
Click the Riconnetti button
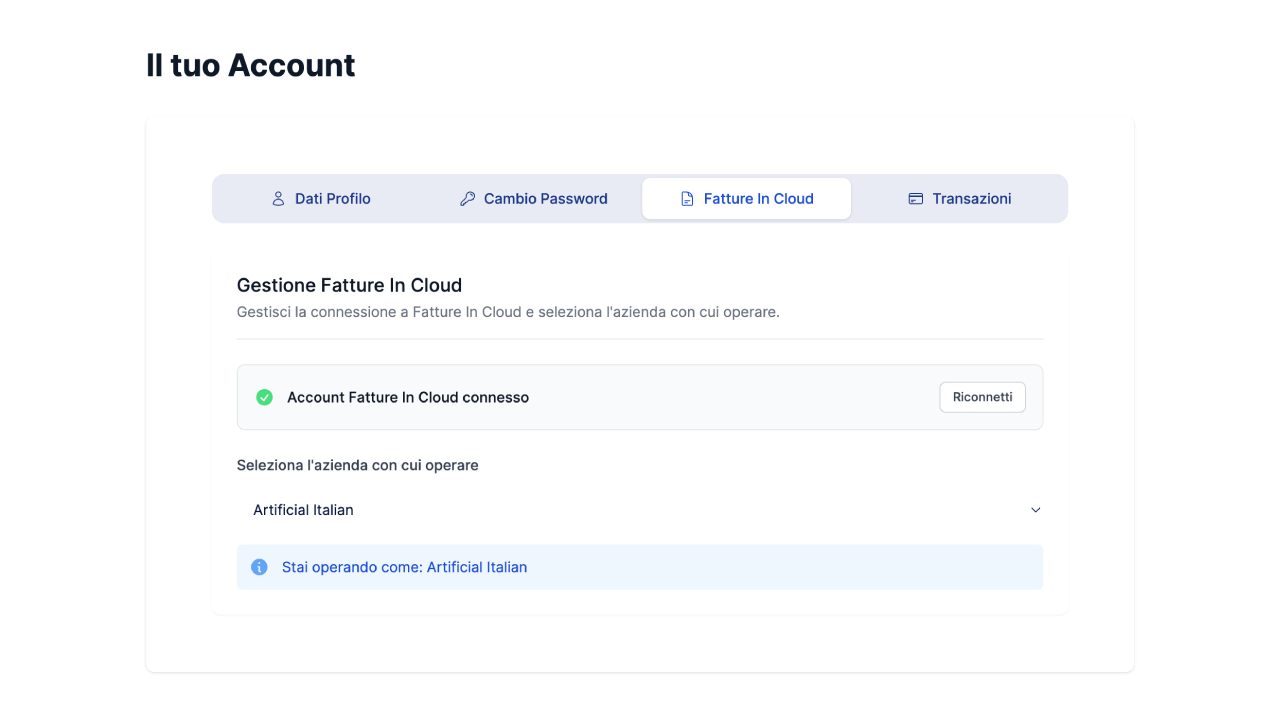[982, 397]
